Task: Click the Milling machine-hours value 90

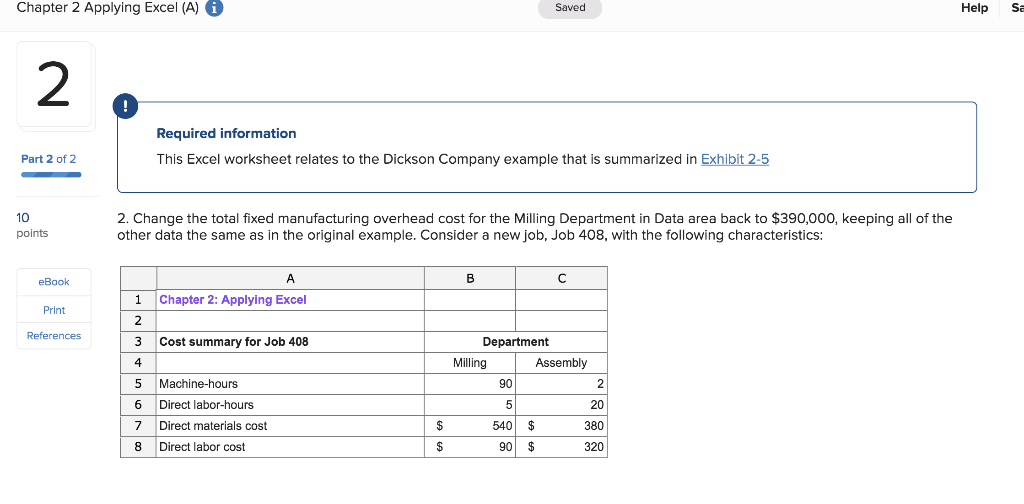Action: click(x=470, y=384)
